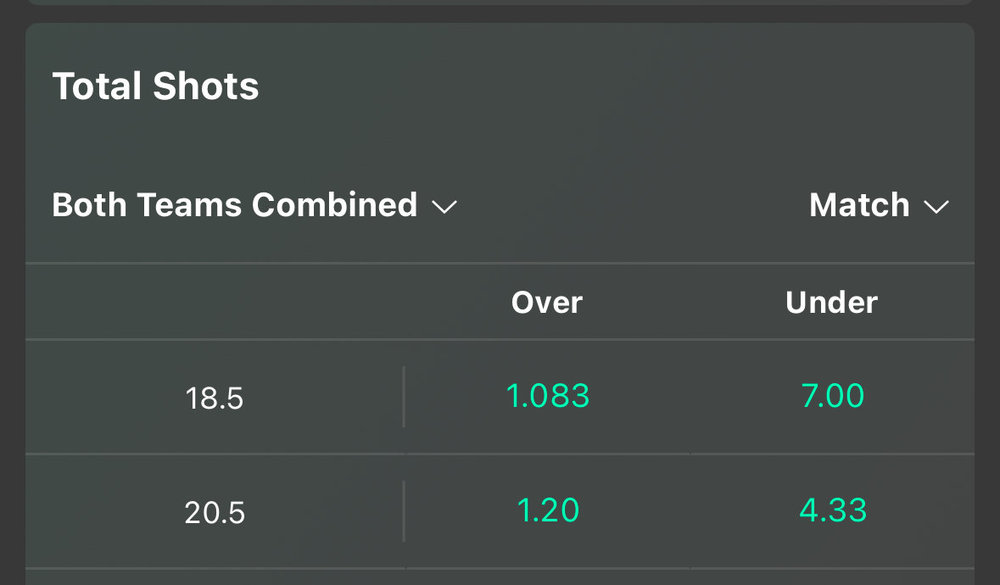Viewport: 1000px width, 585px height.
Task: Select the 20.5 shots line label
Action: [x=214, y=513]
